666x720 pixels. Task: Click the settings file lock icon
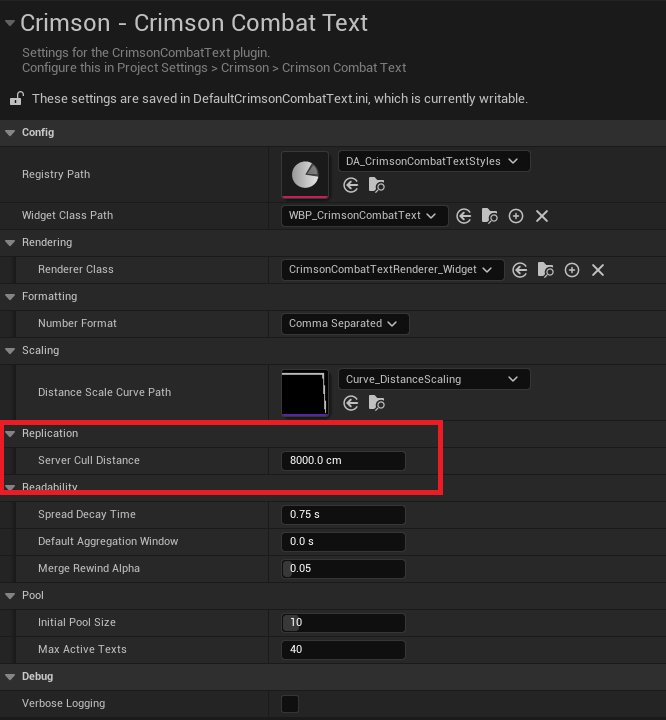click(17, 99)
